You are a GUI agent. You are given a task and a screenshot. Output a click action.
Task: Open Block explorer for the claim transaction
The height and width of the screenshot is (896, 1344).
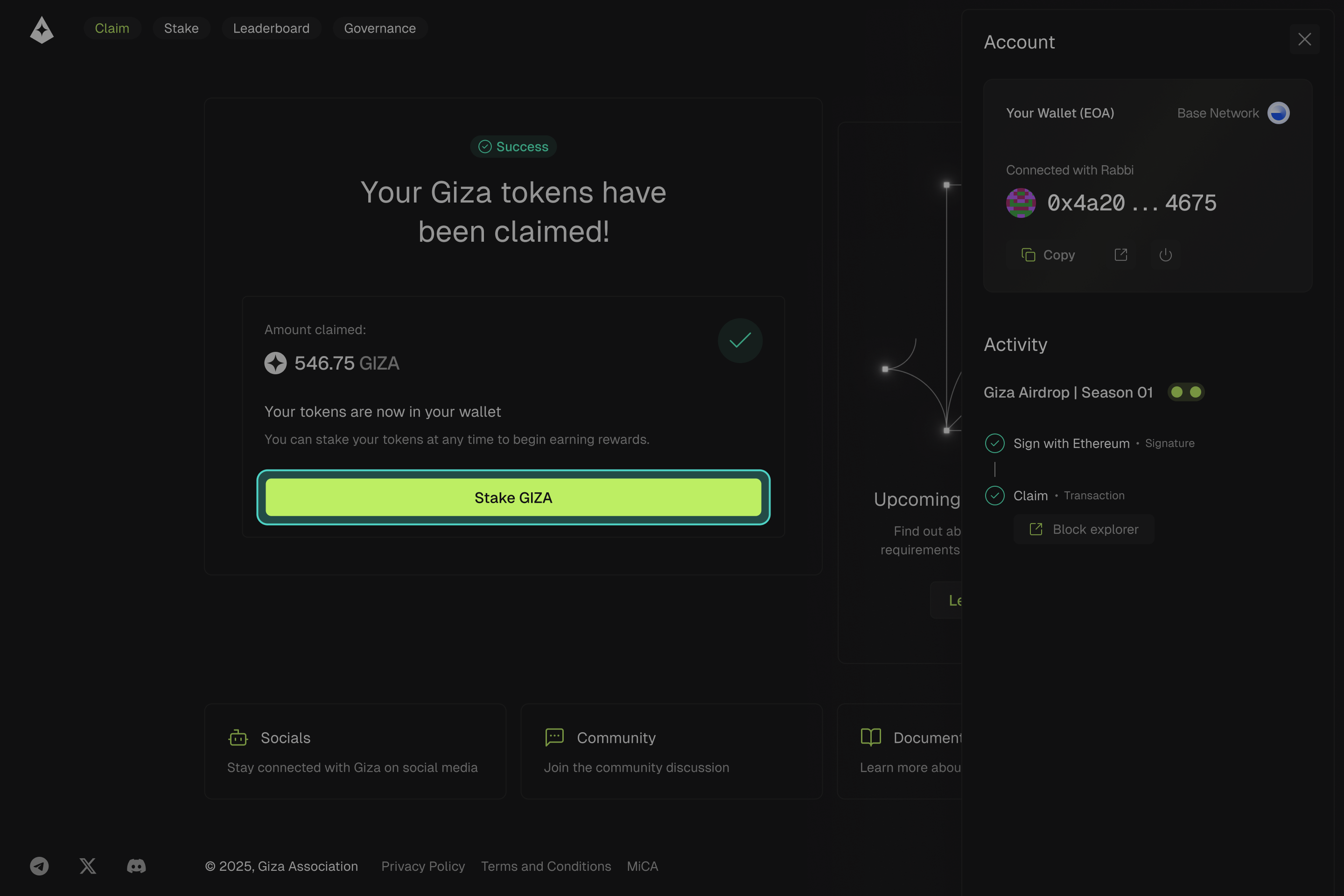[x=1083, y=529]
